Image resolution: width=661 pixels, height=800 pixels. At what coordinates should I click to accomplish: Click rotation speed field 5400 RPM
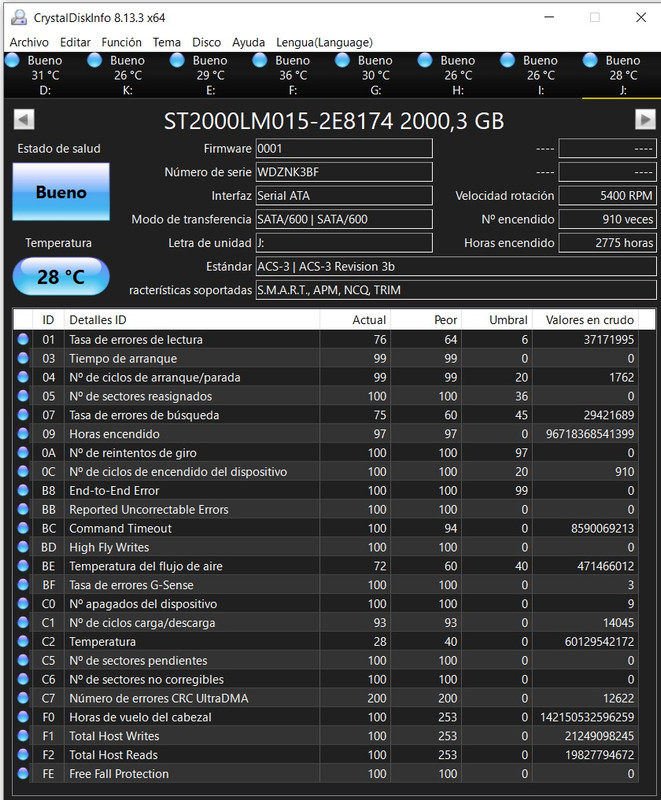point(607,195)
